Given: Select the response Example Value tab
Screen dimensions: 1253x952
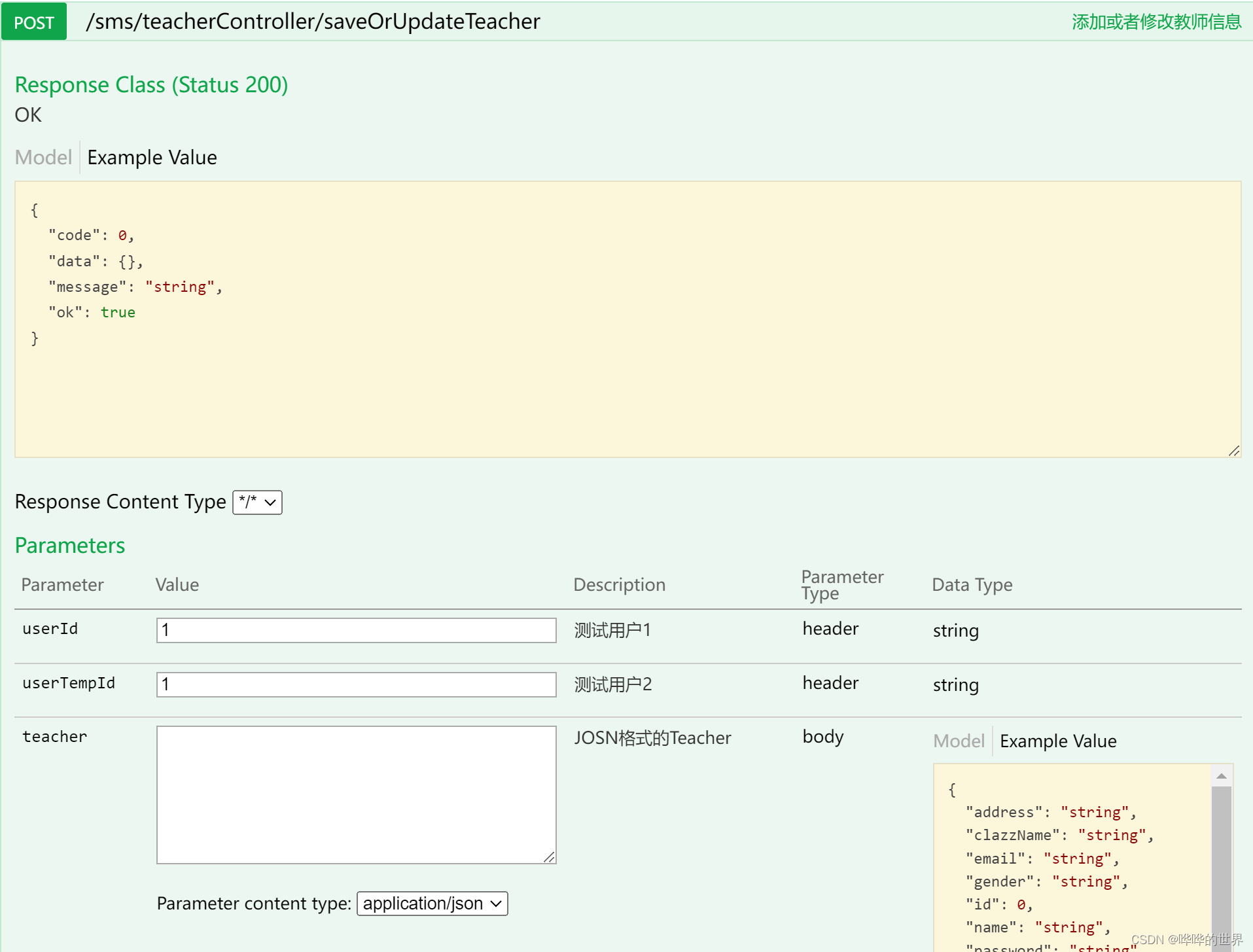Looking at the screenshot, I should pyautogui.click(x=152, y=158).
